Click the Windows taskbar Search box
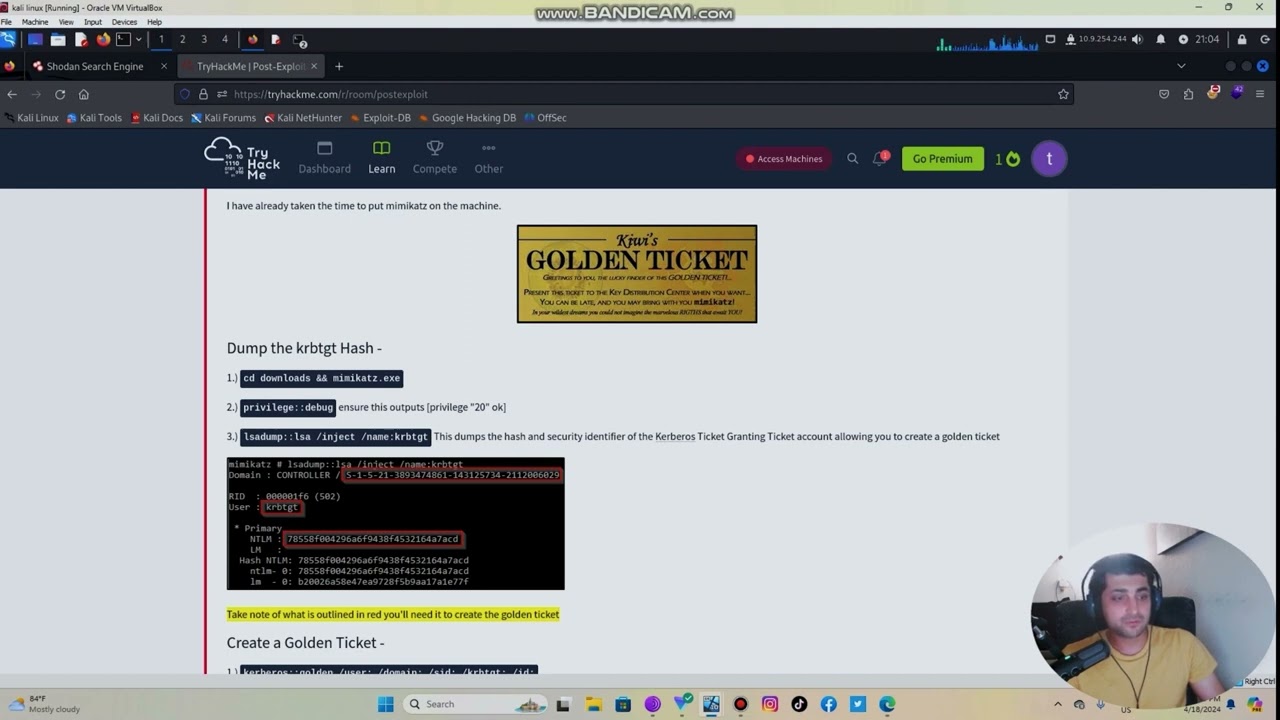 click(x=477, y=704)
